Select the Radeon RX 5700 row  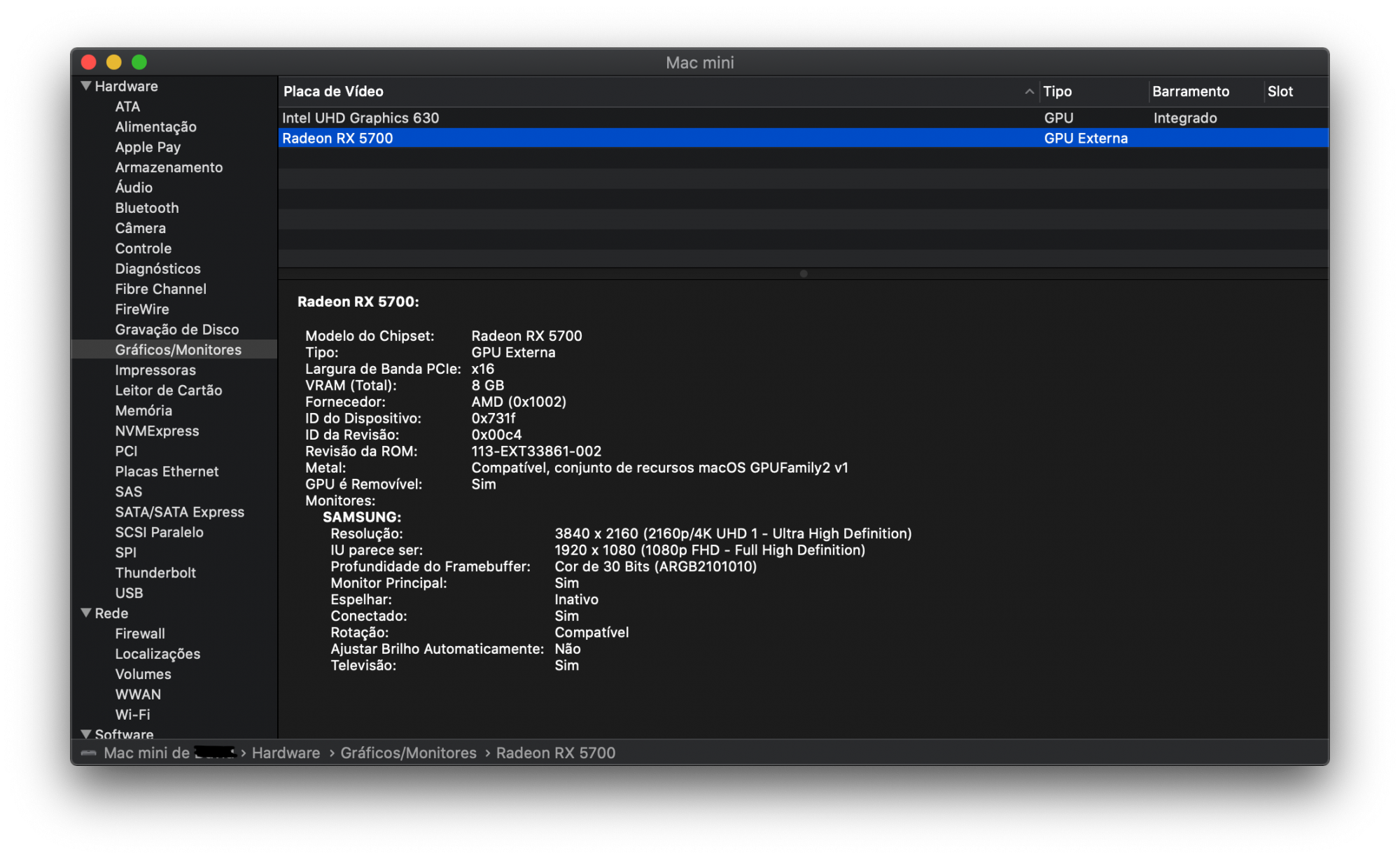[337, 139]
